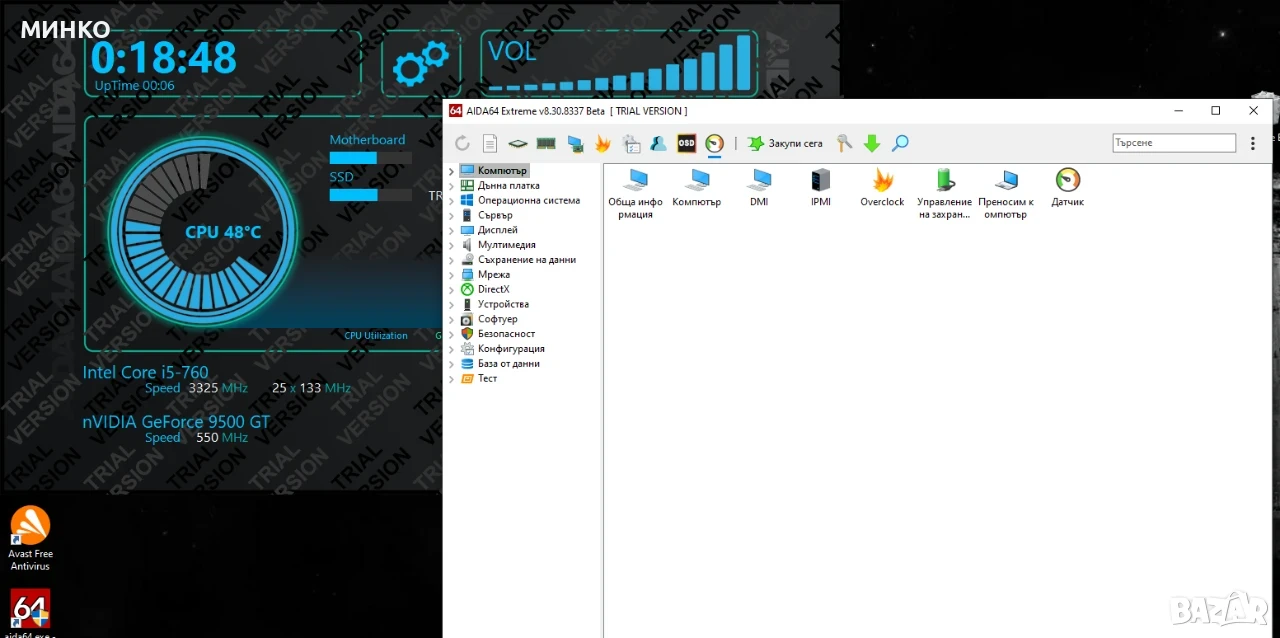Select Софтуер in the tree
The image size is (1280, 638).
(x=498, y=319)
